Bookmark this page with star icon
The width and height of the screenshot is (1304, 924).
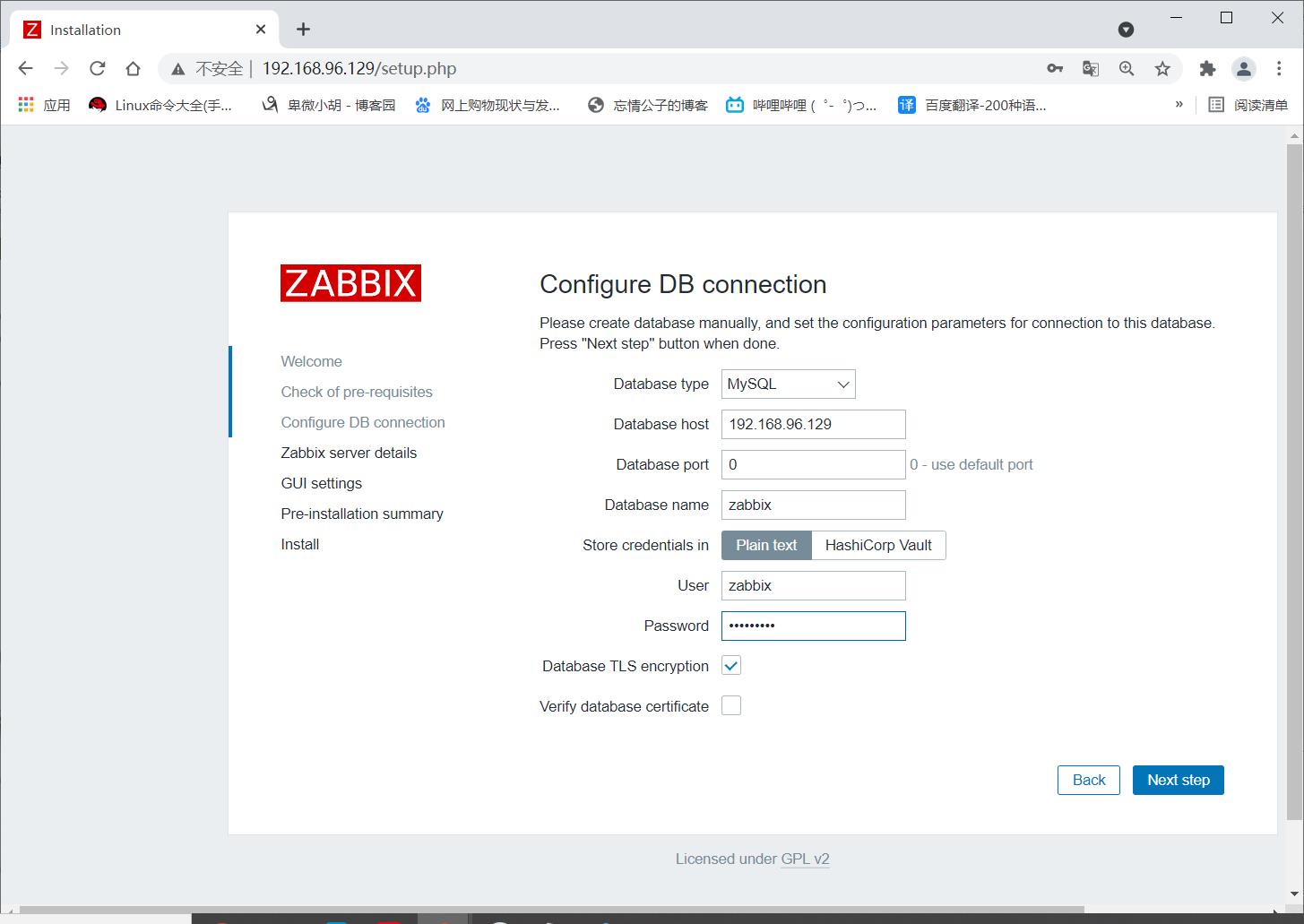point(1162,68)
